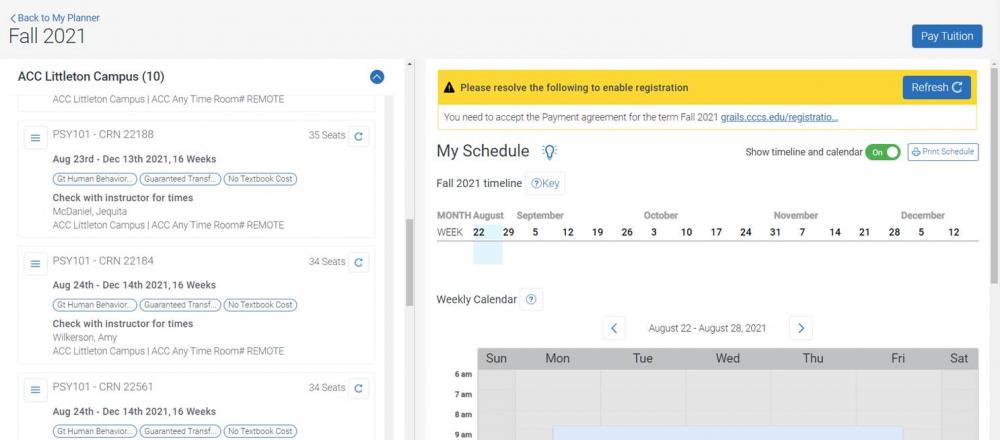
Task: Open the Weekly Calendar help icon
Action: coord(531,299)
